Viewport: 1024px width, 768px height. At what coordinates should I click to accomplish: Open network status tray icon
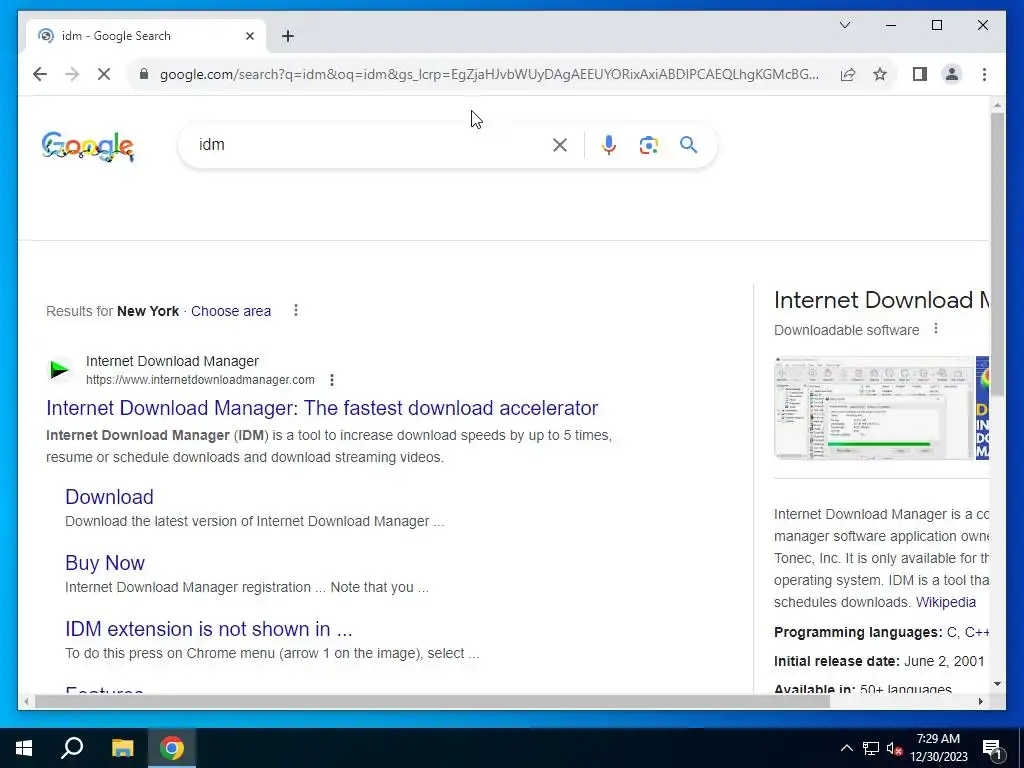point(871,748)
